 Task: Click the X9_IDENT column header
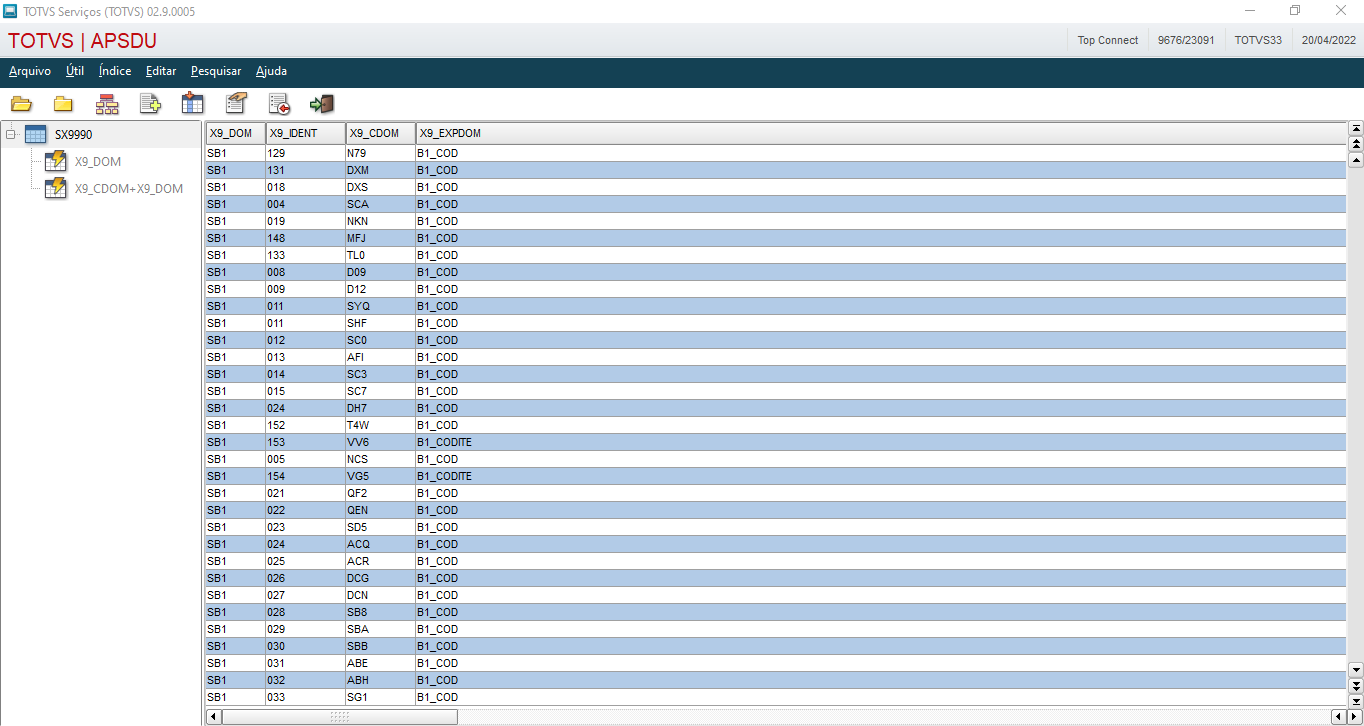tap(305, 133)
